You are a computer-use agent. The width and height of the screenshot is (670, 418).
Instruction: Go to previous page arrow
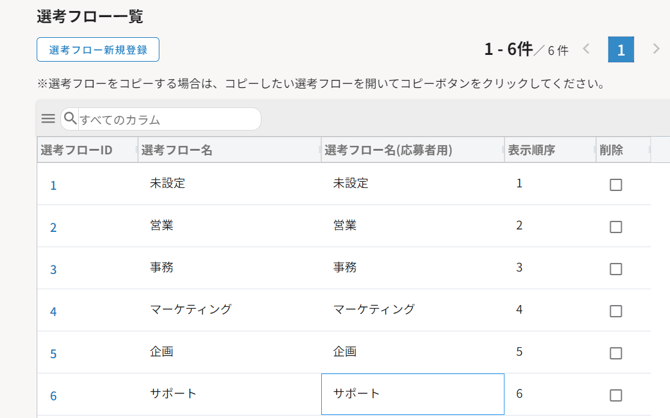(586, 49)
